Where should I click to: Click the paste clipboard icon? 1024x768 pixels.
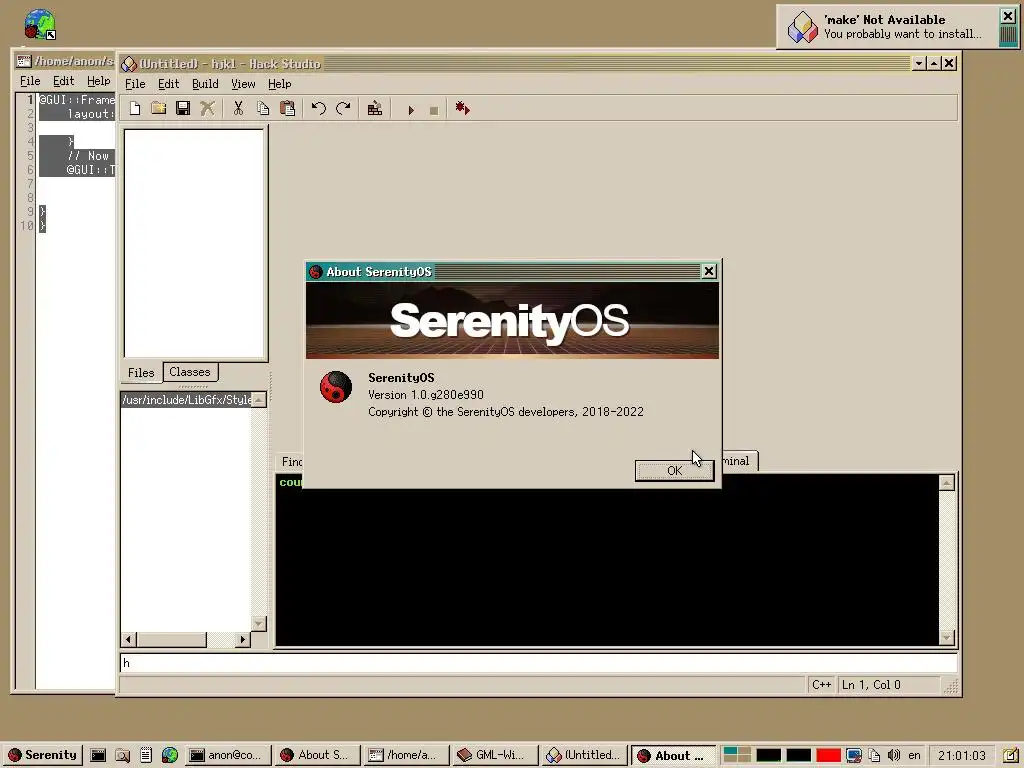tap(287, 108)
